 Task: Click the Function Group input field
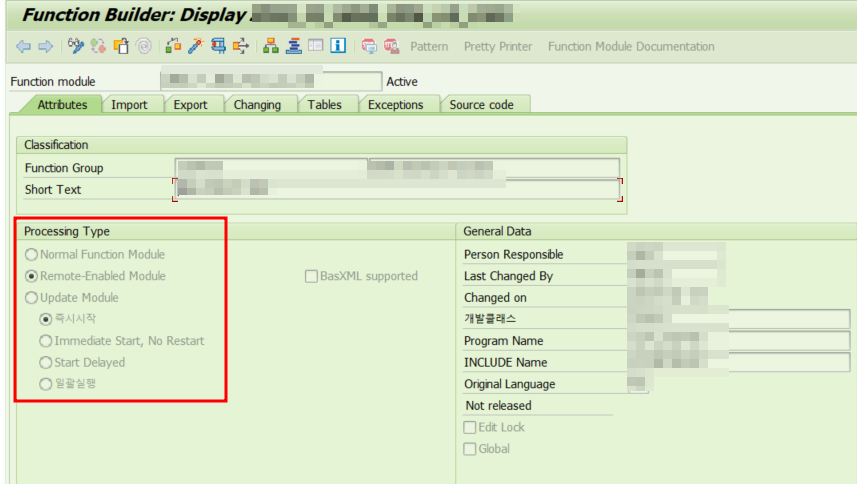(x=271, y=168)
